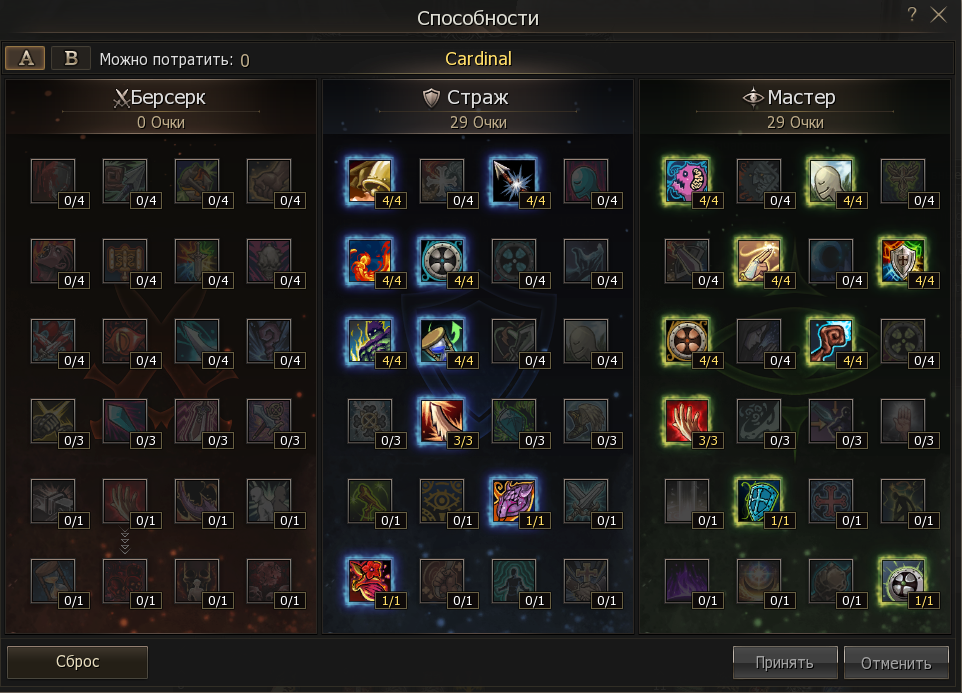Switch to skill preset A

25,58
